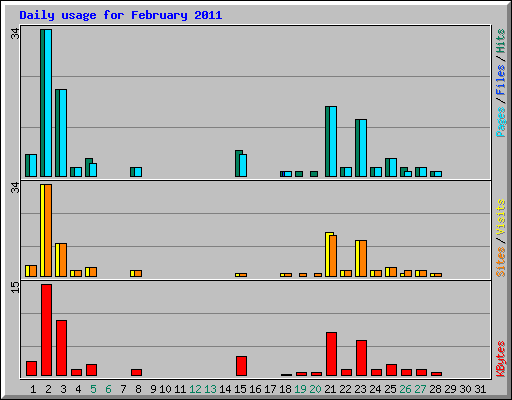Select the red KBytes bar for day 3
Viewport: 512px width, 400px height.
[x=62, y=348]
